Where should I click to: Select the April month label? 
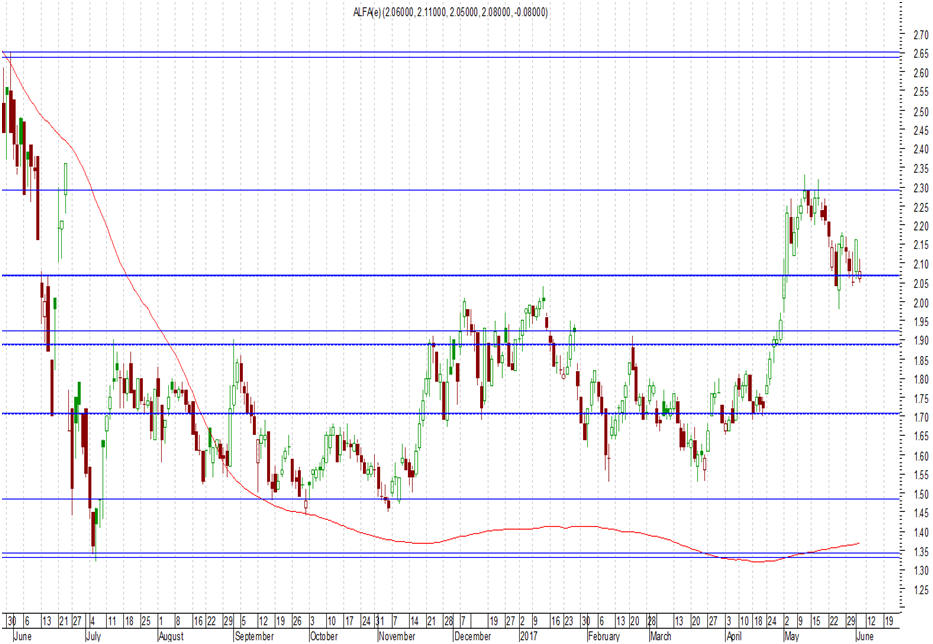(734, 636)
